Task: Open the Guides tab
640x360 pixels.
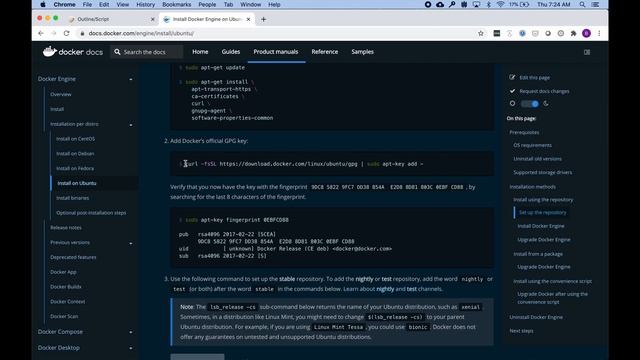Action: click(231, 52)
